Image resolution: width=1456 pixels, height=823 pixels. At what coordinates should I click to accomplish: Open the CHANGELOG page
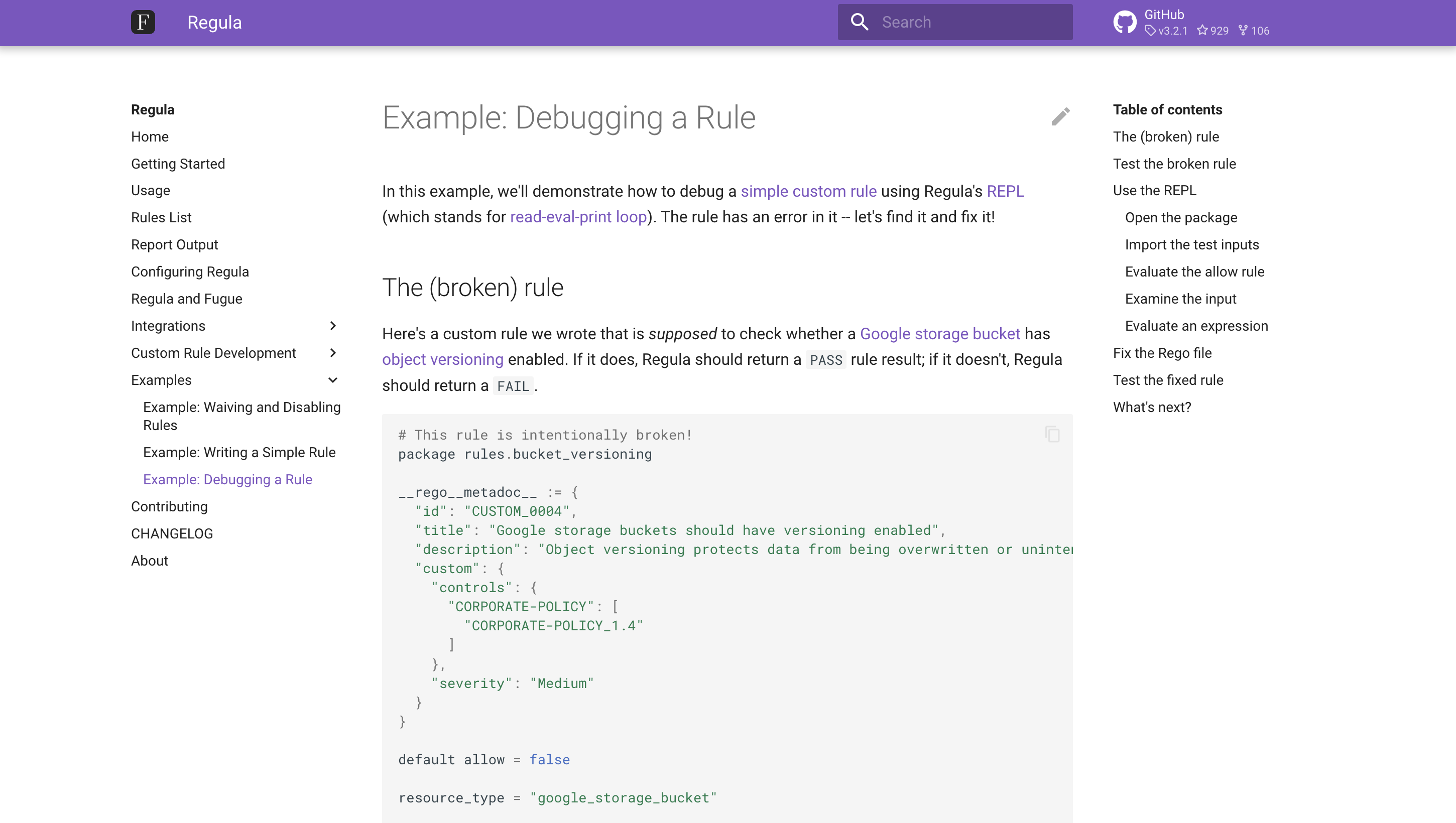[x=172, y=533]
